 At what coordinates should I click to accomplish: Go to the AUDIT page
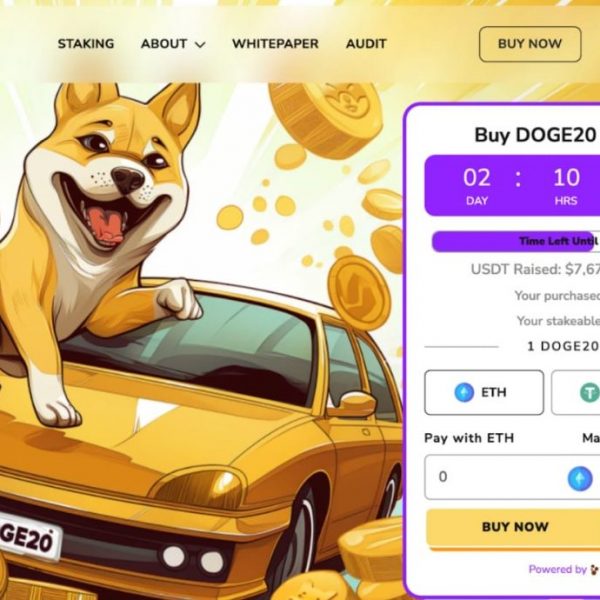coord(366,44)
